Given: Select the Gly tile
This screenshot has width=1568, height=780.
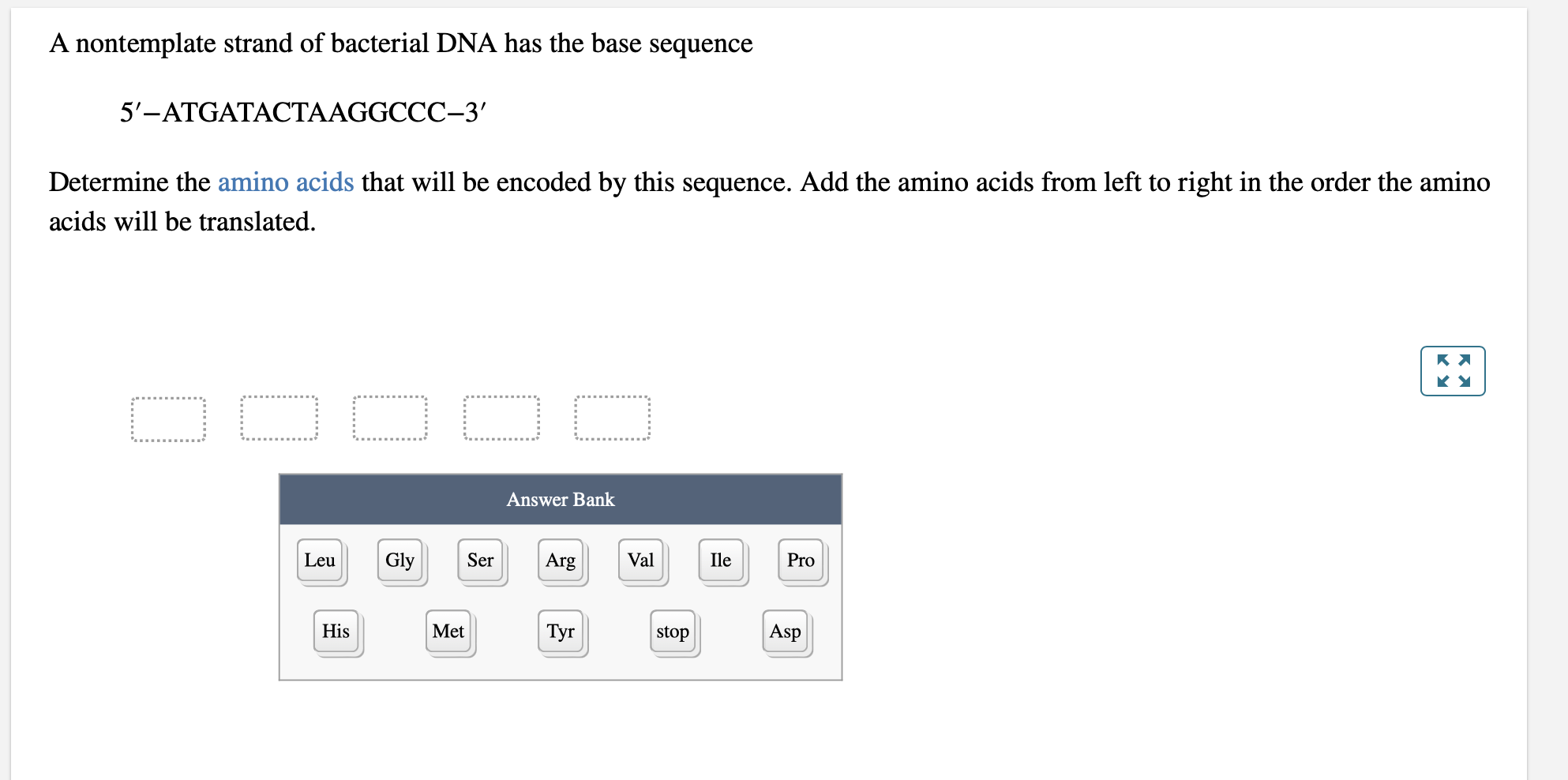Looking at the screenshot, I should coord(400,560).
